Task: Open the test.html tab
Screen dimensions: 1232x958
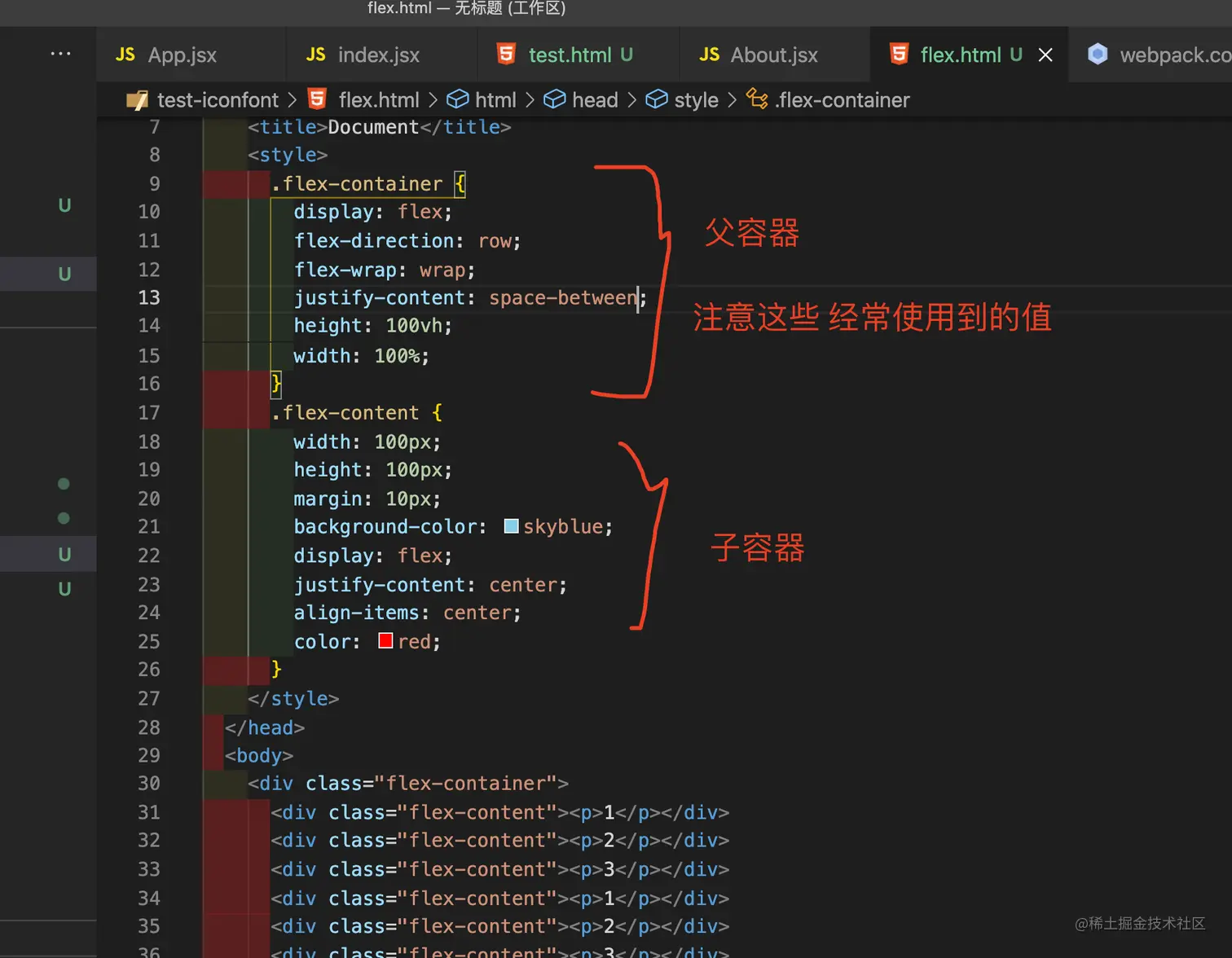Action: 578,55
